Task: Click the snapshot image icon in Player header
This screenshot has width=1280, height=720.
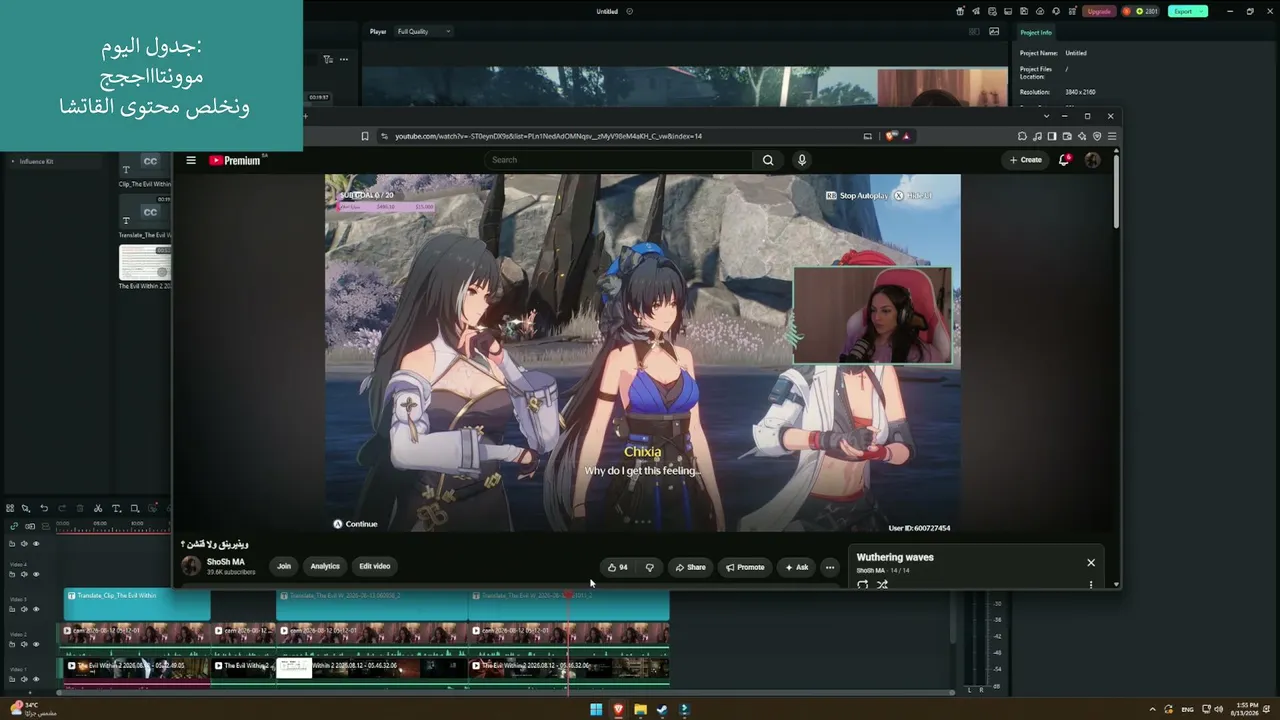Action: tap(994, 31)
